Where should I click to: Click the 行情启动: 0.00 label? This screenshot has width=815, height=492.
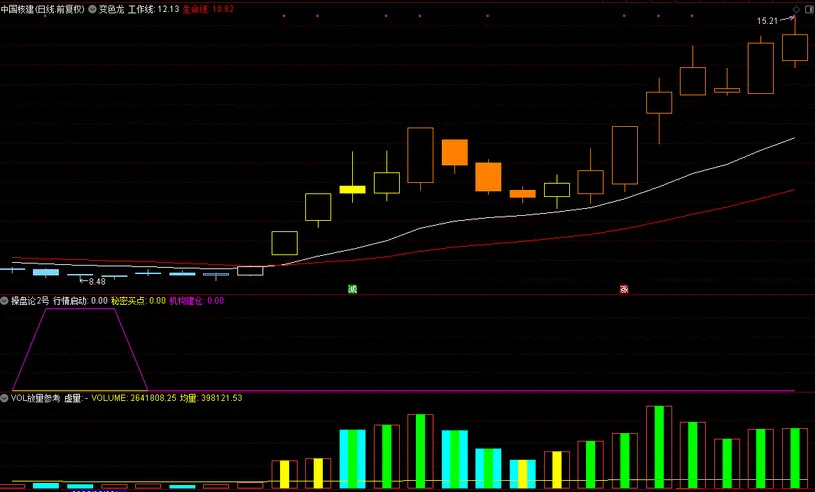coord(81,301)
